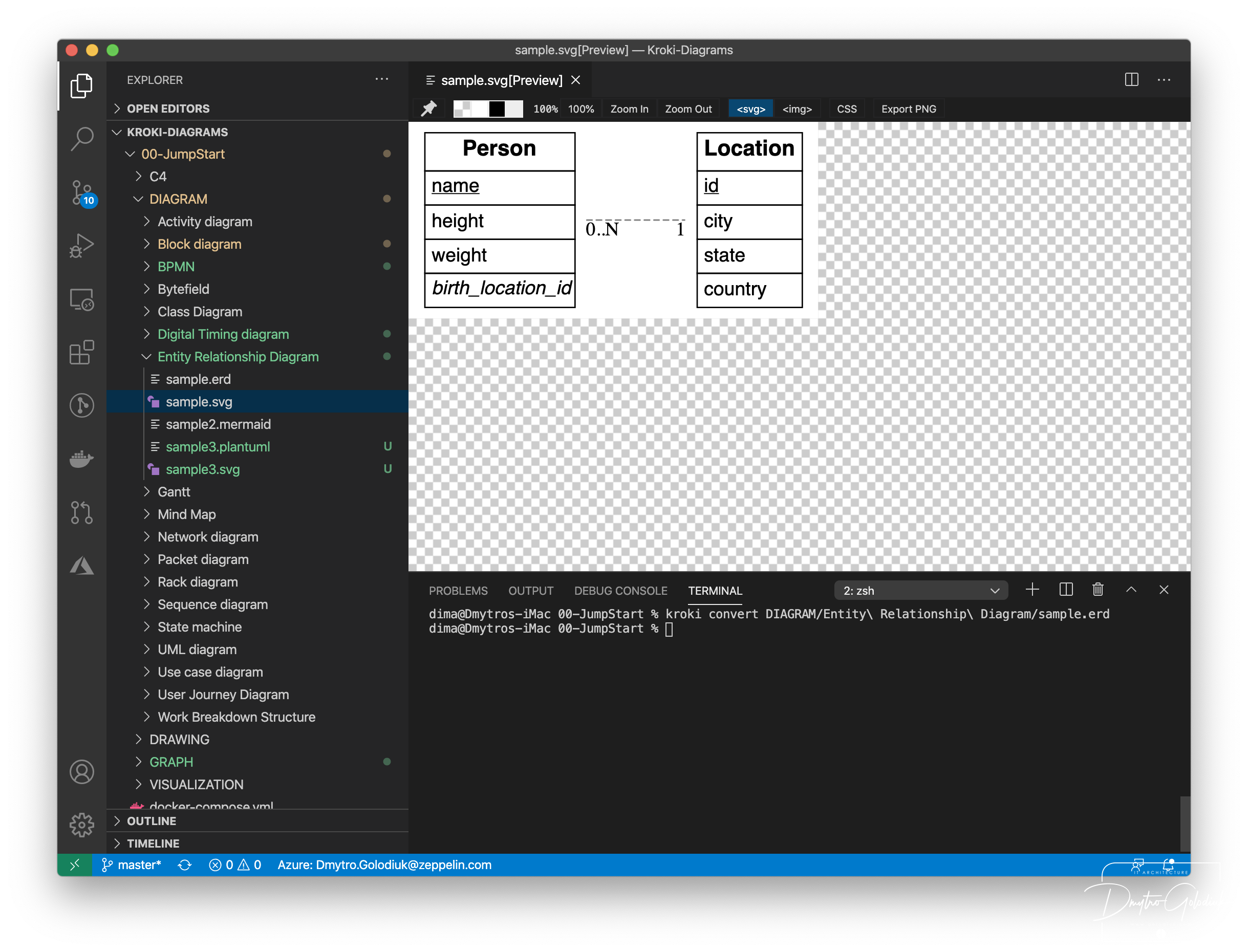The height and width of the screenshot is (952, 1248).
Task: Open Source Control view with 10 badge
Action: [83, 192]
